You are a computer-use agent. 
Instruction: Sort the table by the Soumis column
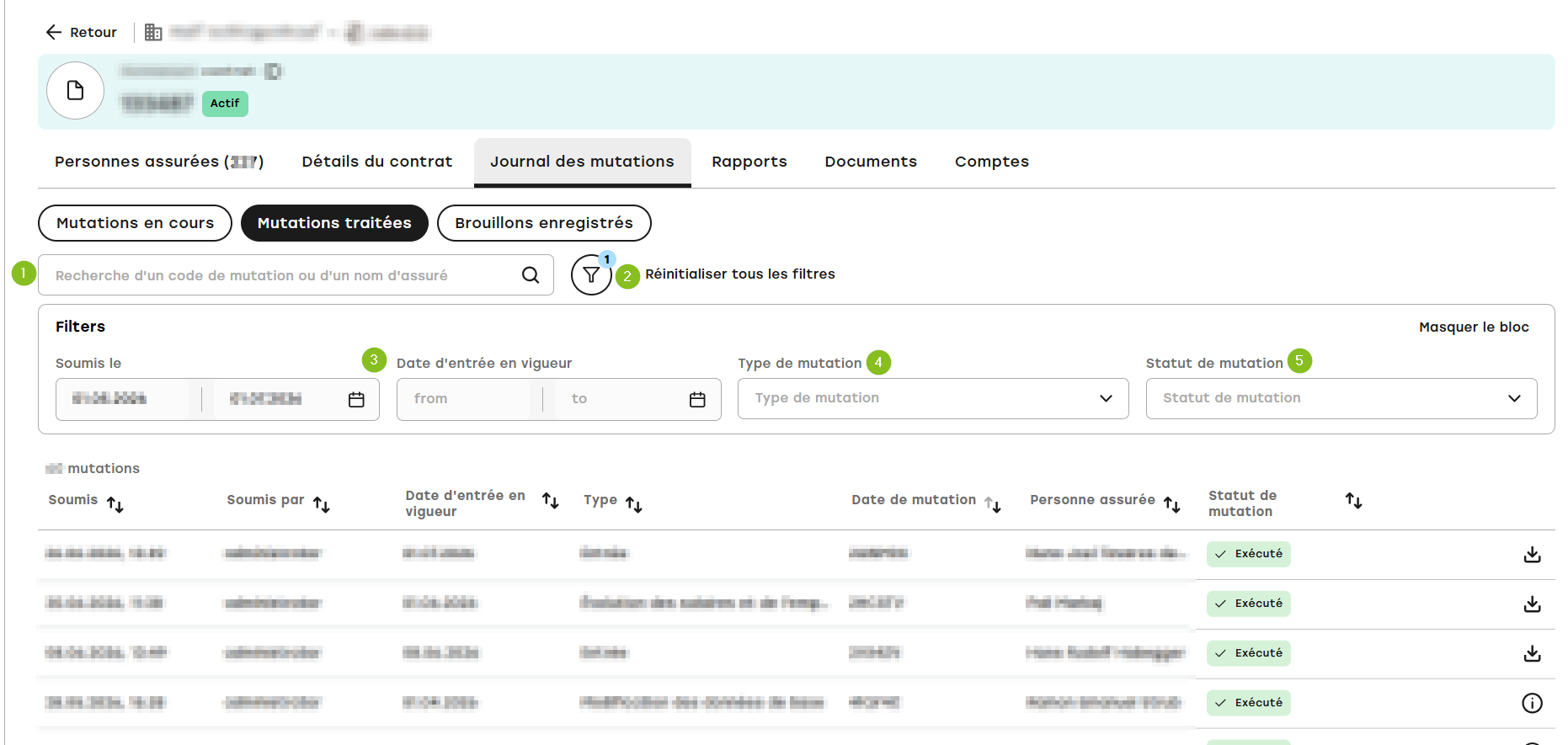coord(115,504)
